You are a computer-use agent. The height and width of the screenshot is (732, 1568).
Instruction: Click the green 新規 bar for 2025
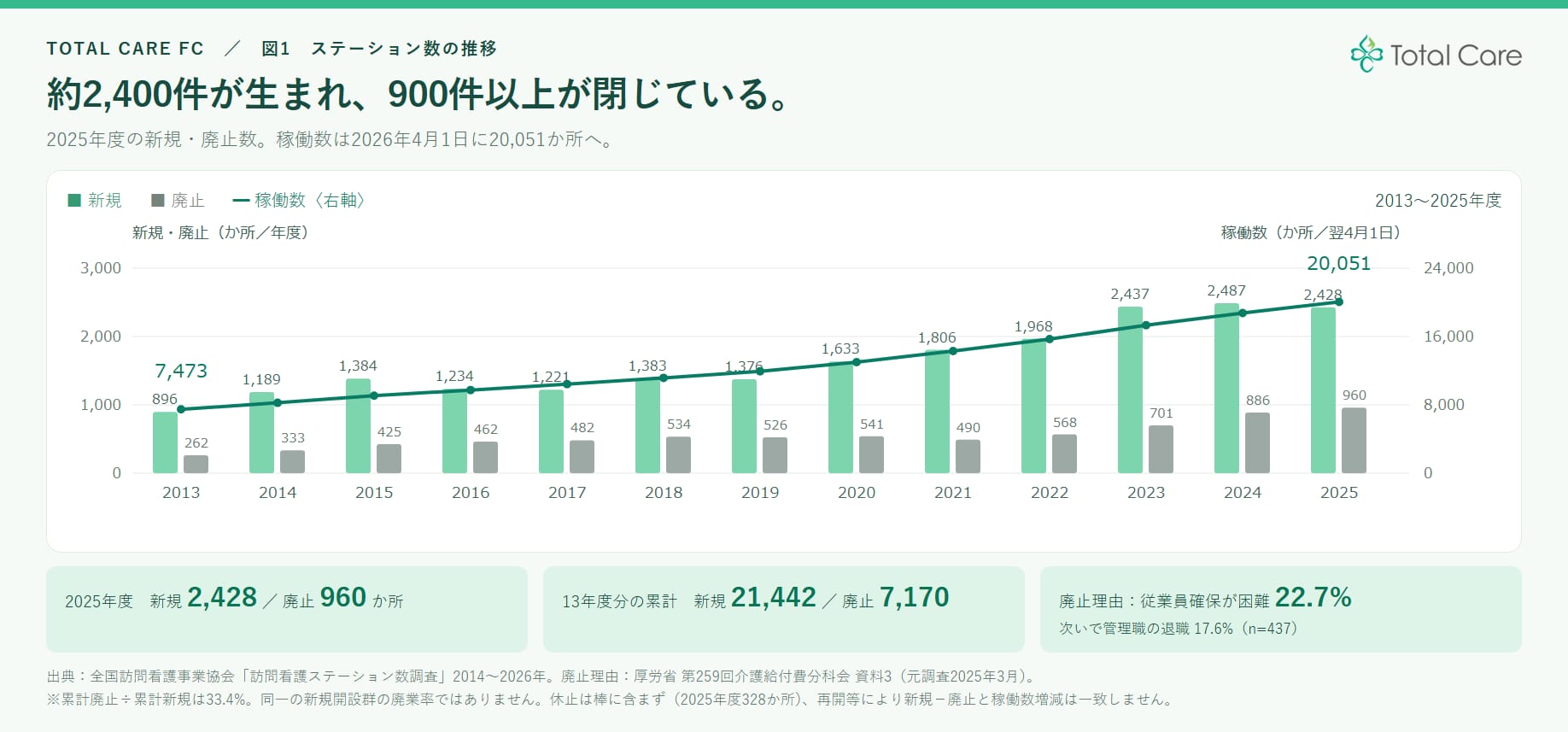[1323, 390]
